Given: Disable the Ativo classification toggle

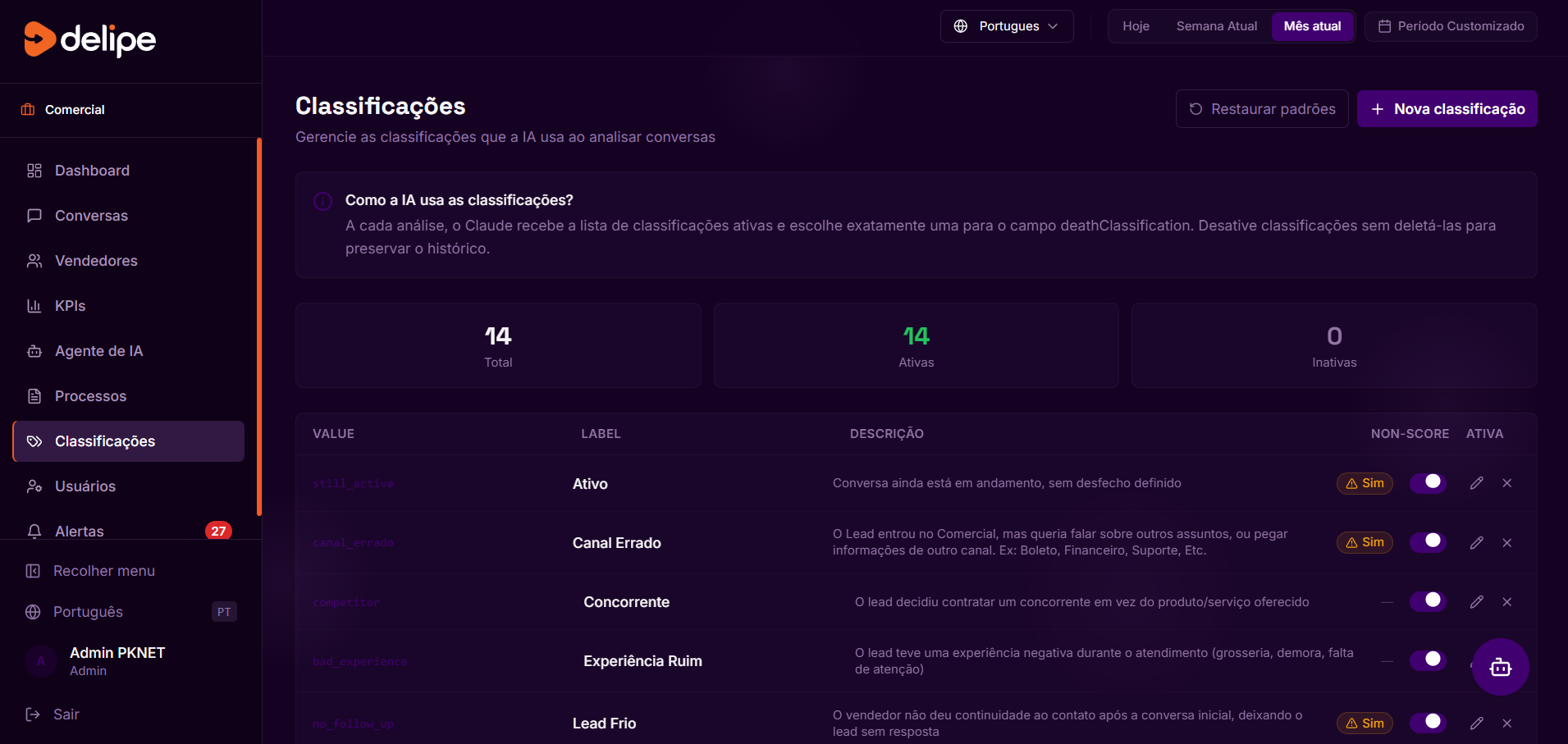Looking at the screenshot, I should 1428,482.
